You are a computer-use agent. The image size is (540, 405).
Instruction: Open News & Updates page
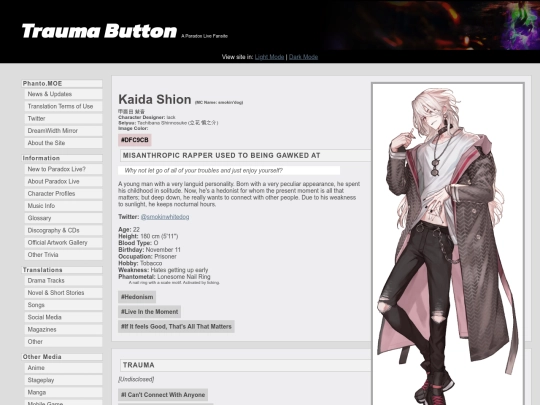pyautogui.click(x=63, y=94)
